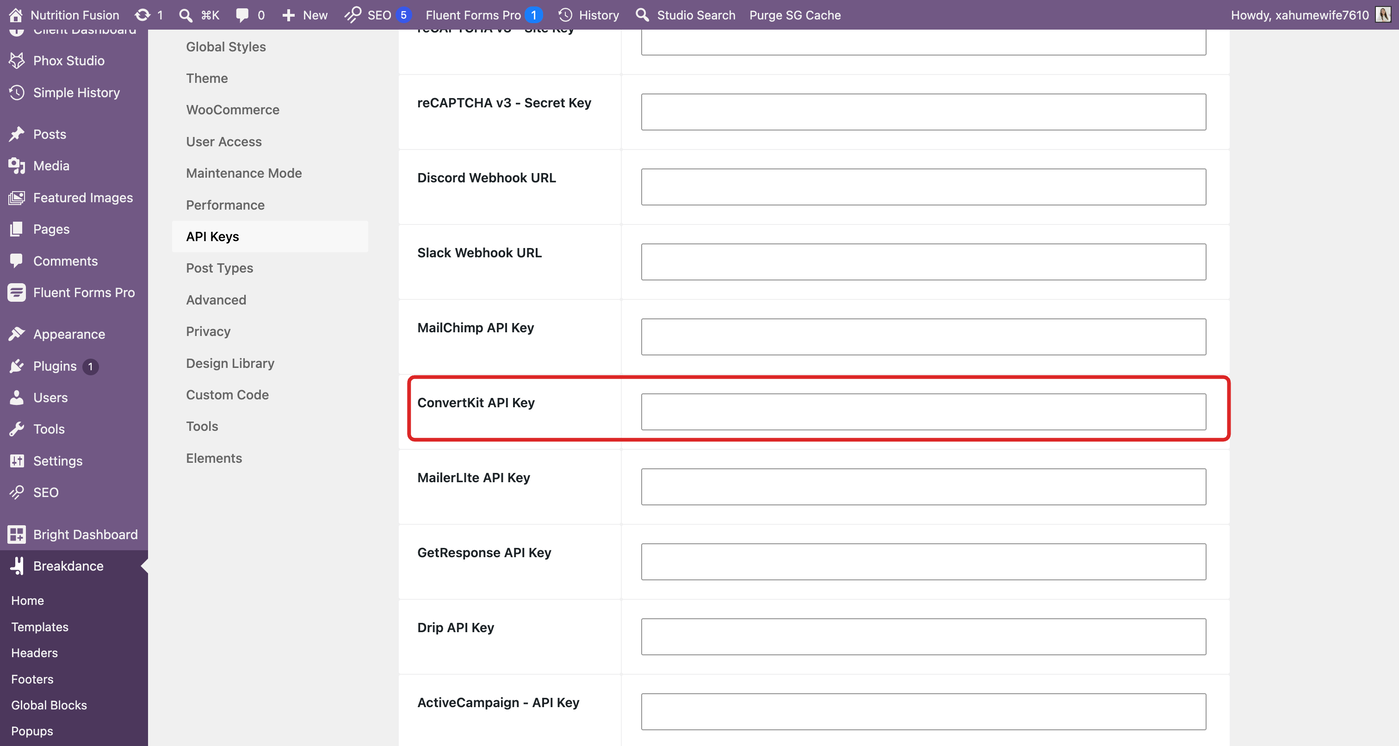Viewport: 1399px width, 746px height.
Task: Click the Drip API Key field
Action: click(x=923, y=637)
